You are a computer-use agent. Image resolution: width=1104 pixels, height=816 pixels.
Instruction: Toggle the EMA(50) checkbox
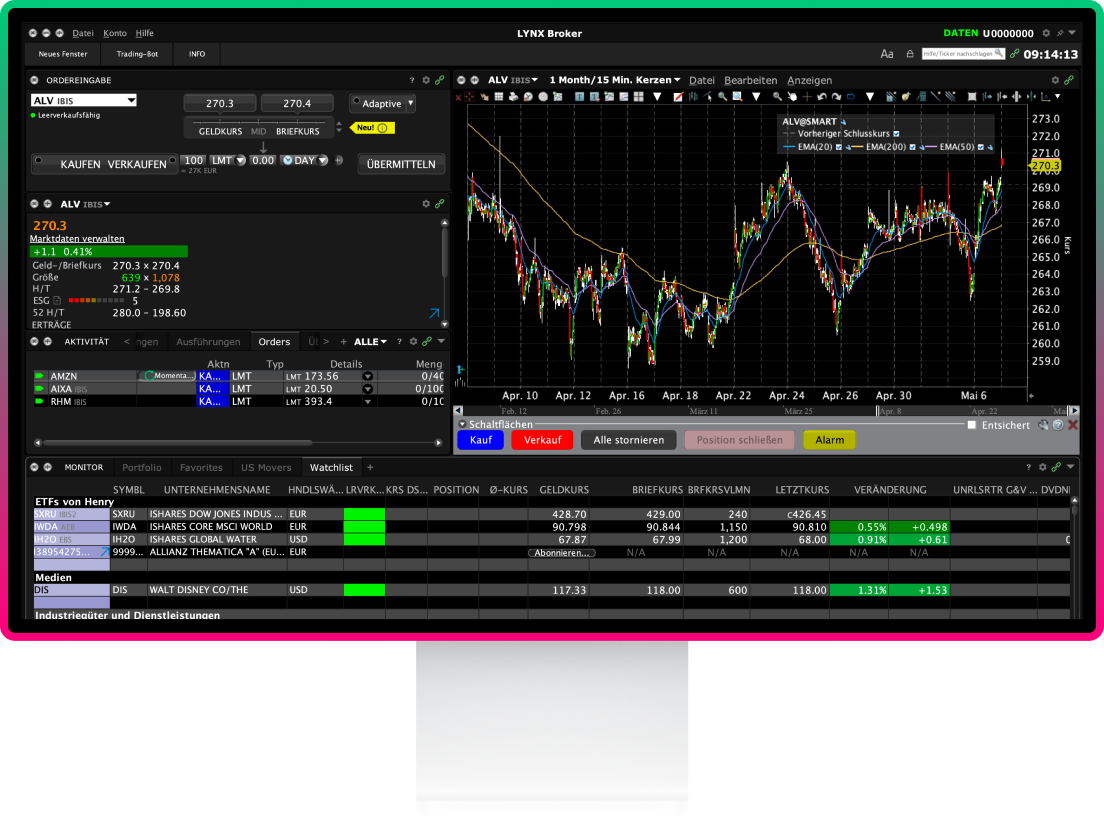pyautogui.click(x=981, y=147)
